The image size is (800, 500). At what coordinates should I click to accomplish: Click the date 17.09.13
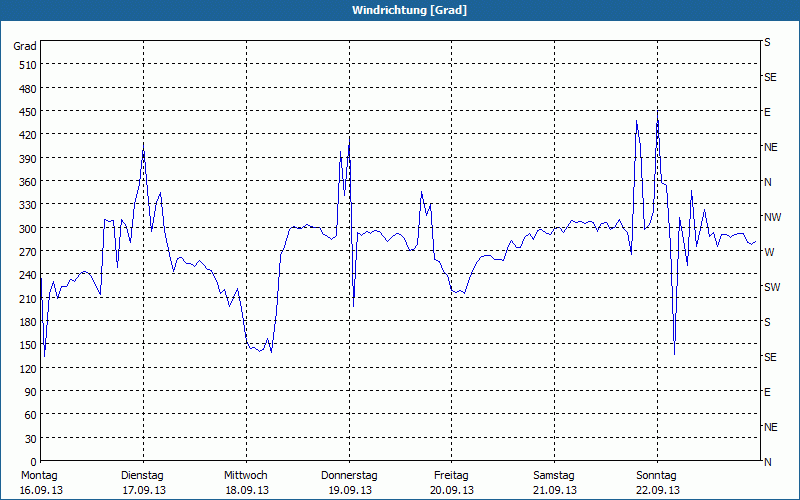[x=144, y=490]
